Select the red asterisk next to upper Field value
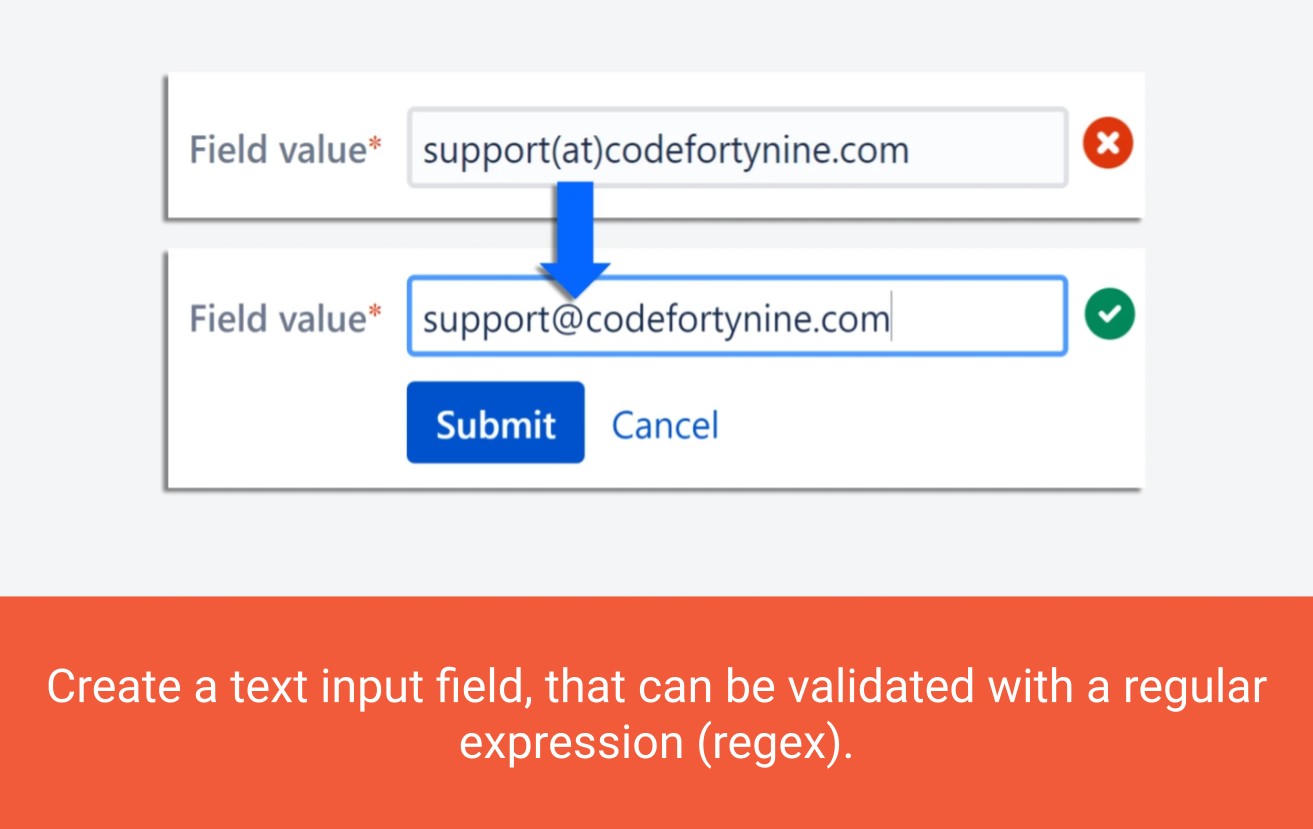 coord(375,141)
